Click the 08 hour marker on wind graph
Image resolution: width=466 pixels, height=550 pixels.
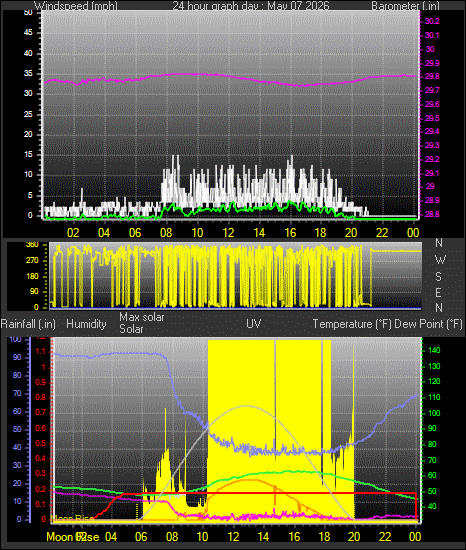coord(166,232)
